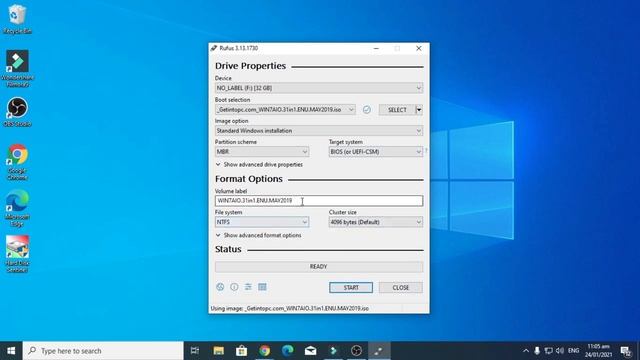This screenshot has width=640, height=360.
Task: Select Hard Disk Sentinel desktop icon
Action: pos(17,254)
